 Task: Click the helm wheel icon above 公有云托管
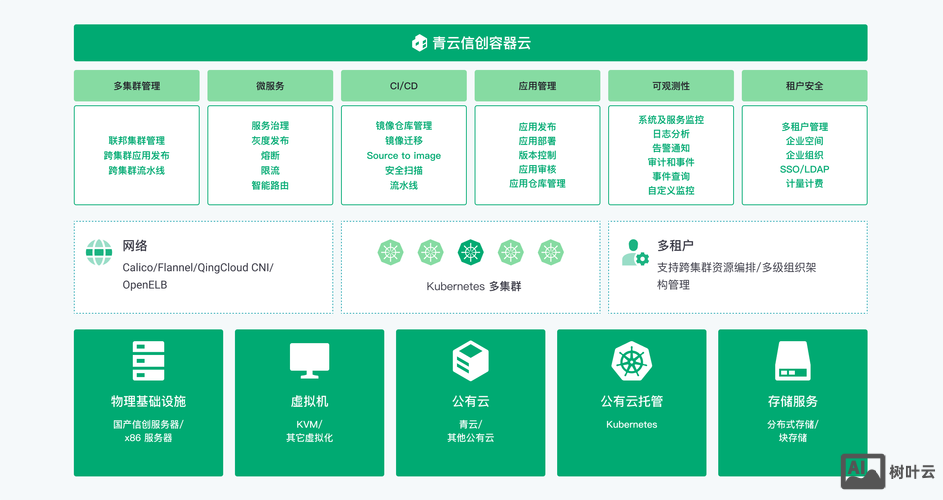pos(631,361)
